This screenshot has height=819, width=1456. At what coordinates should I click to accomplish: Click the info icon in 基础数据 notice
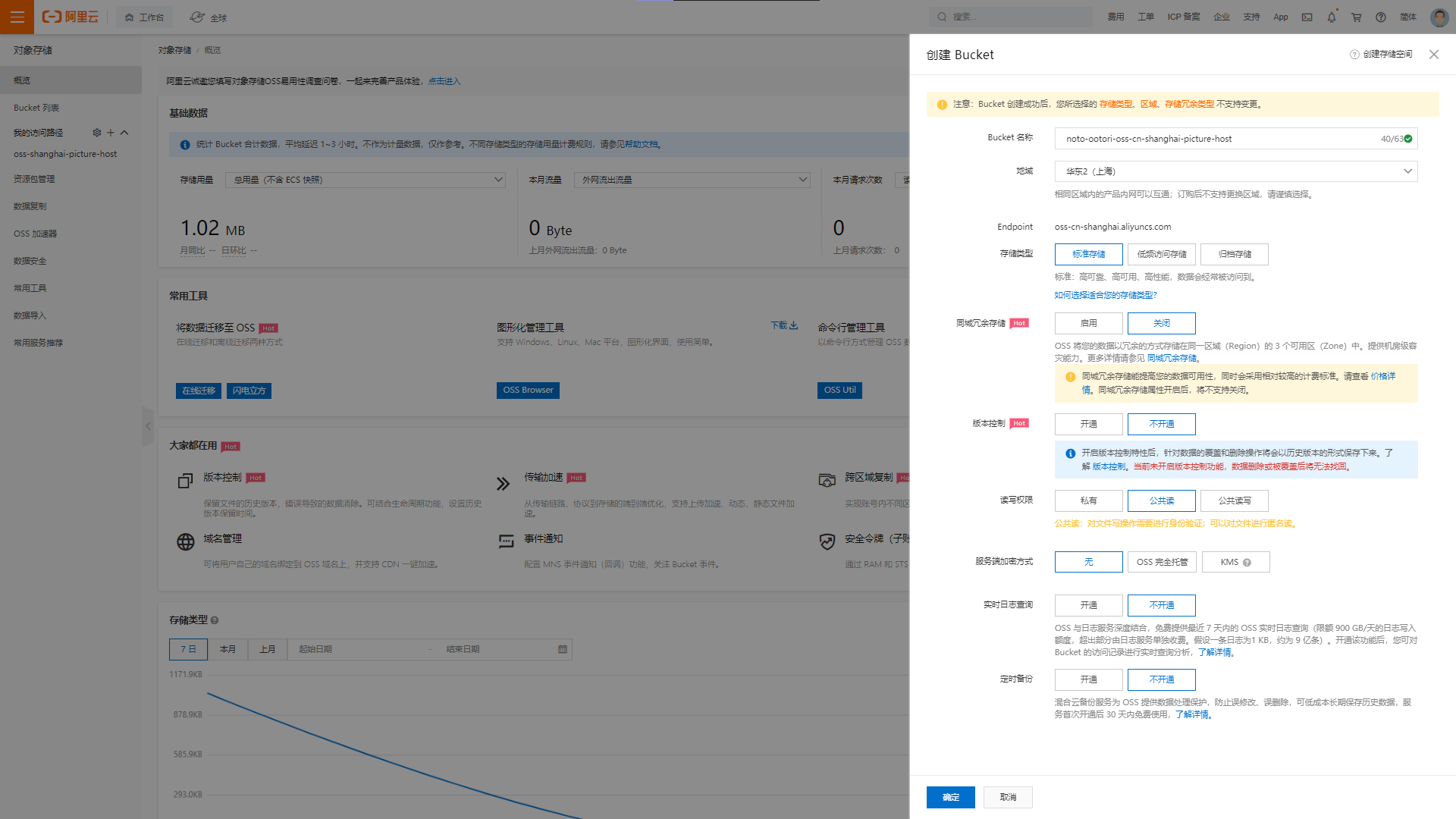[x=185, y=145]
